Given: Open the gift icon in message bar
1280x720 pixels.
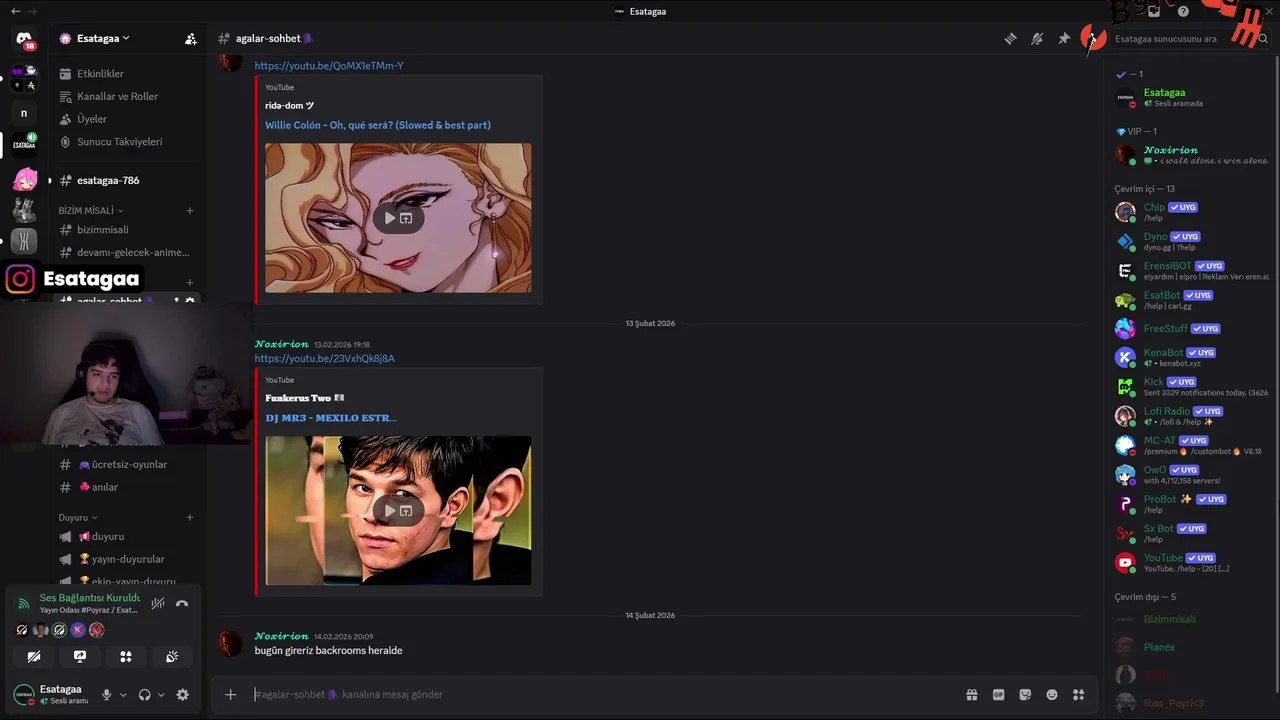Looking at the screenshot, I should pos(972,695).
